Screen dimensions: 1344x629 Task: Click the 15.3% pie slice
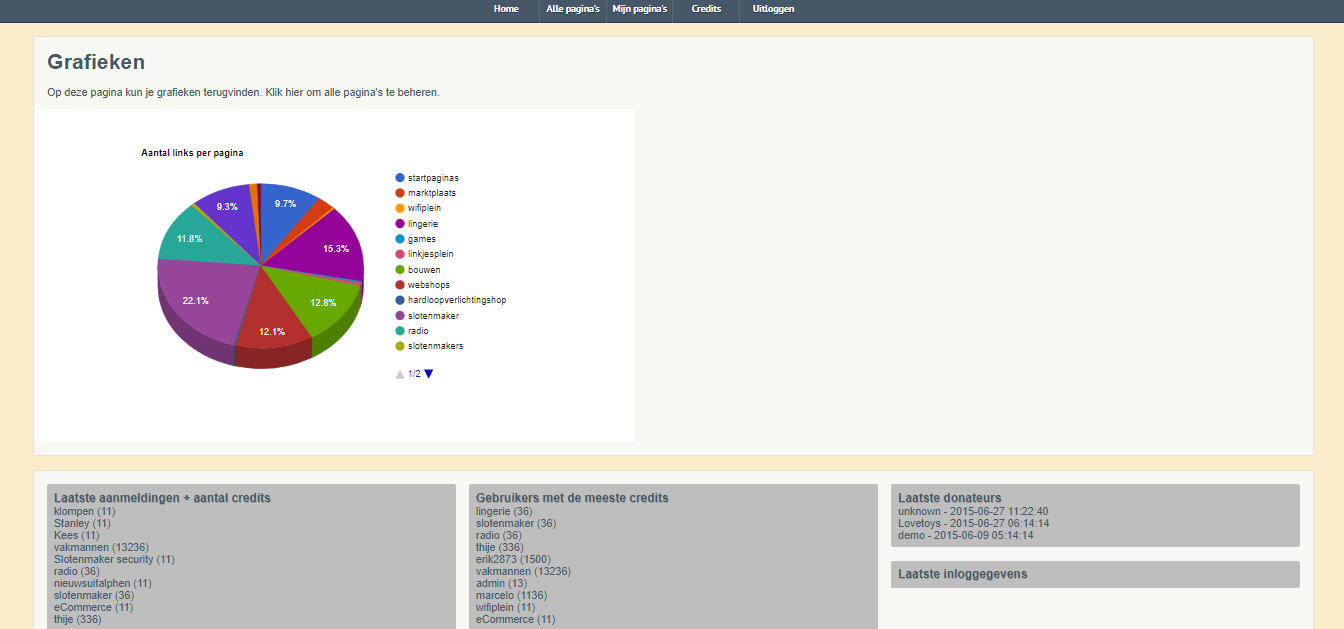(x=325, y=245)
